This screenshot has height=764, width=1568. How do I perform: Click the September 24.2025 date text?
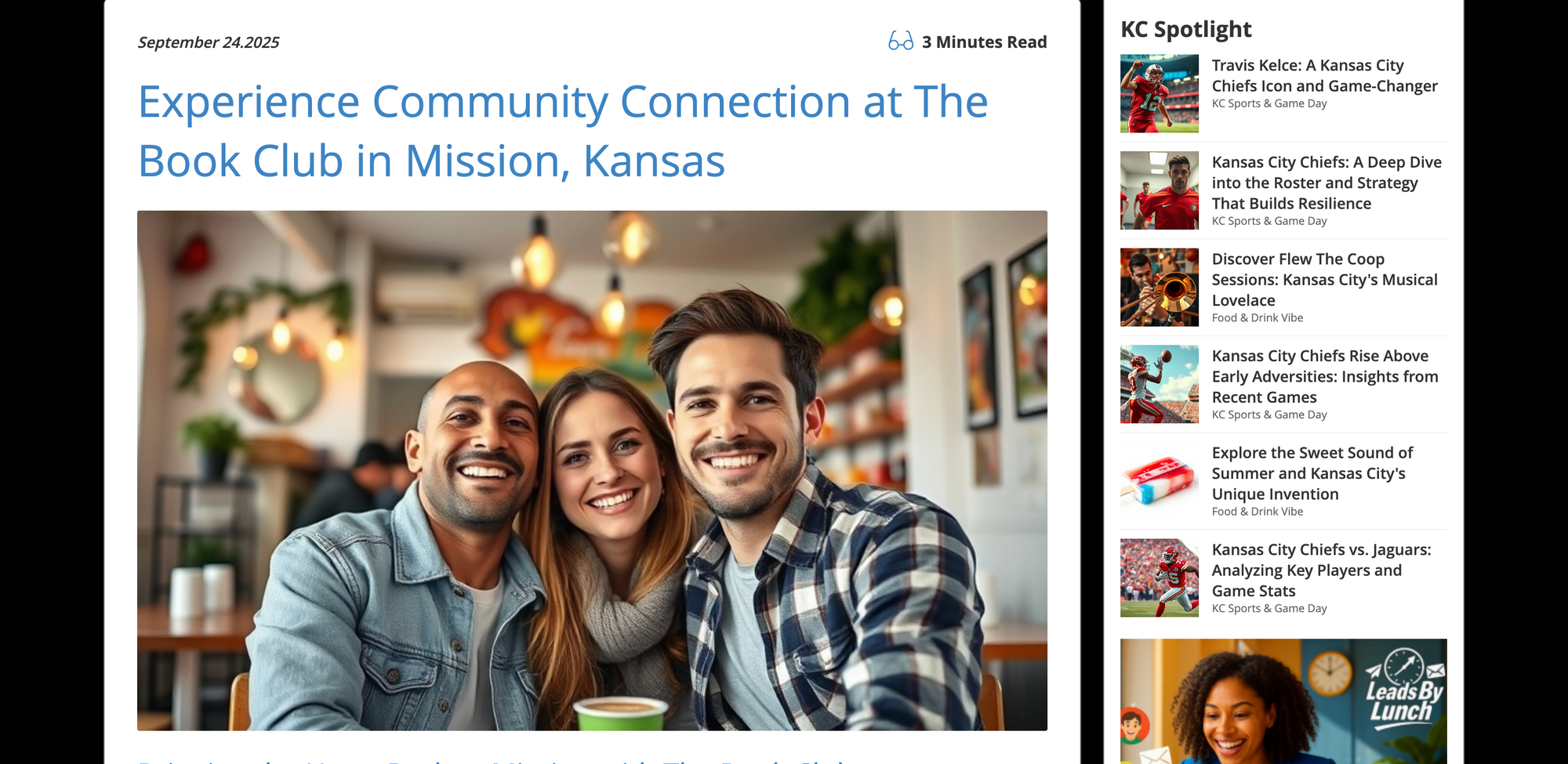(x=209, y=42)
